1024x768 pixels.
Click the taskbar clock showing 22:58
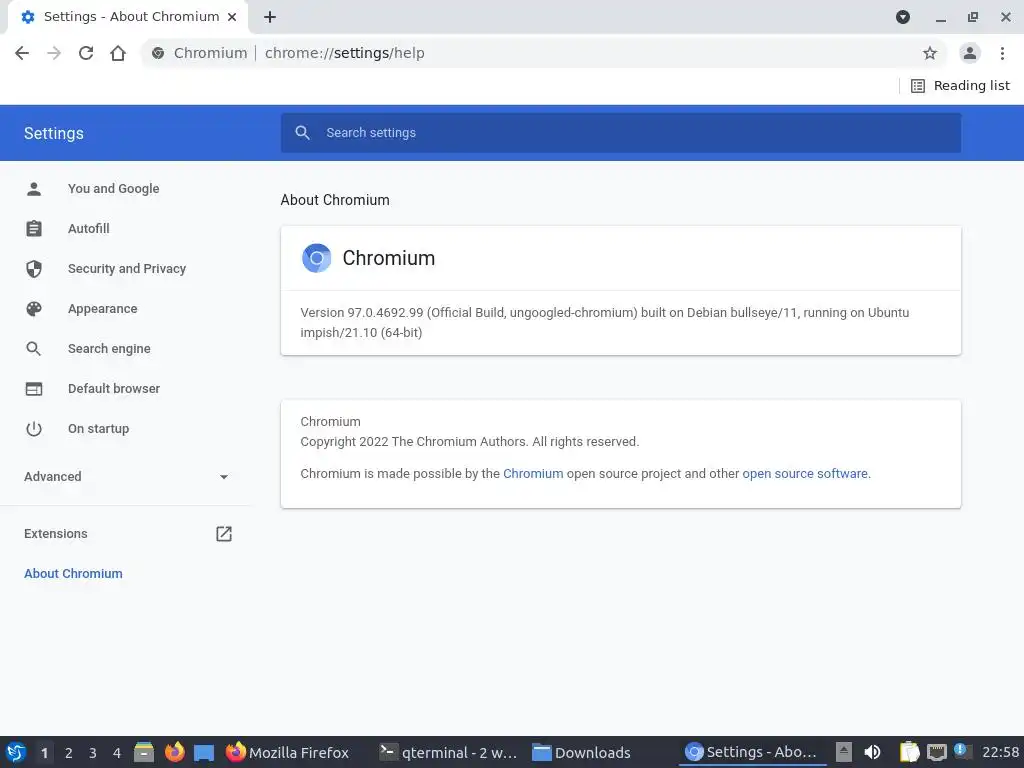[1000, 752]
